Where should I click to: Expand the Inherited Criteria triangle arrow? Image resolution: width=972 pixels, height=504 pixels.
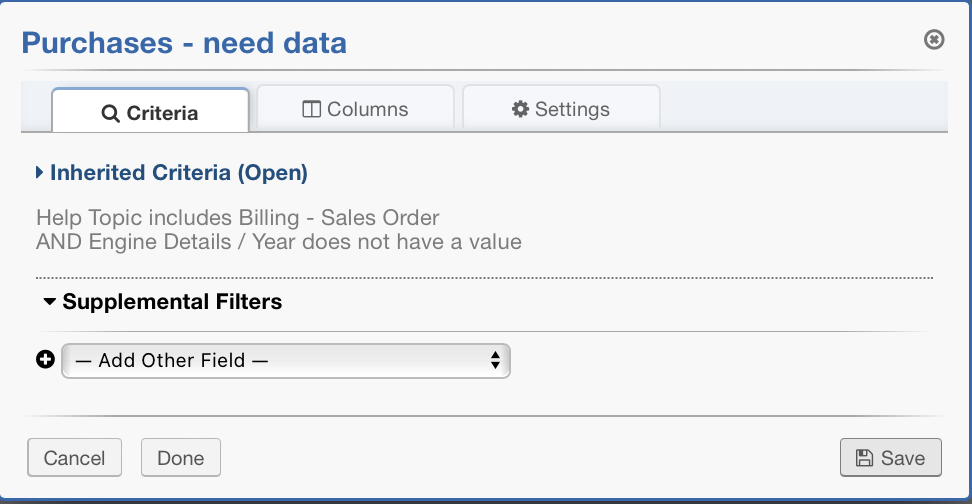(x=39, y=173)
